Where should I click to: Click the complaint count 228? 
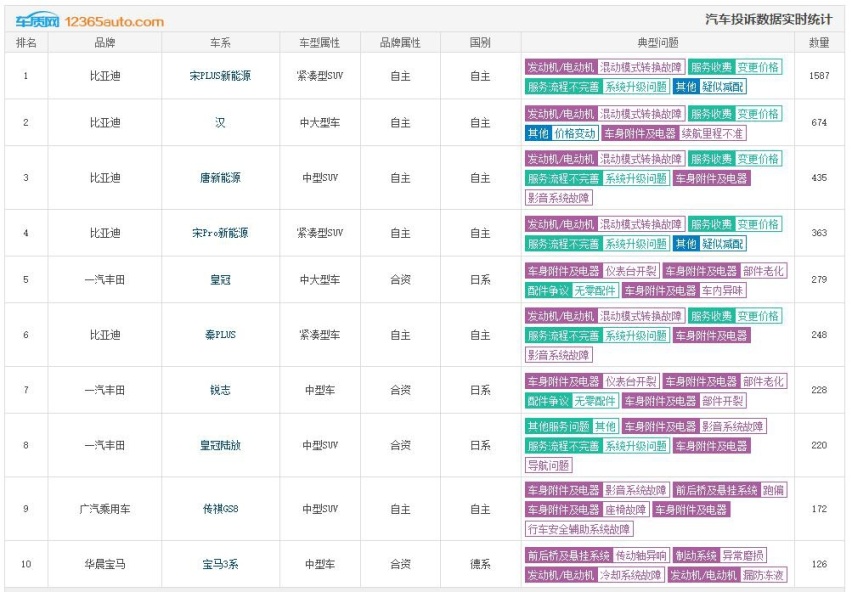tap(819, 390)
